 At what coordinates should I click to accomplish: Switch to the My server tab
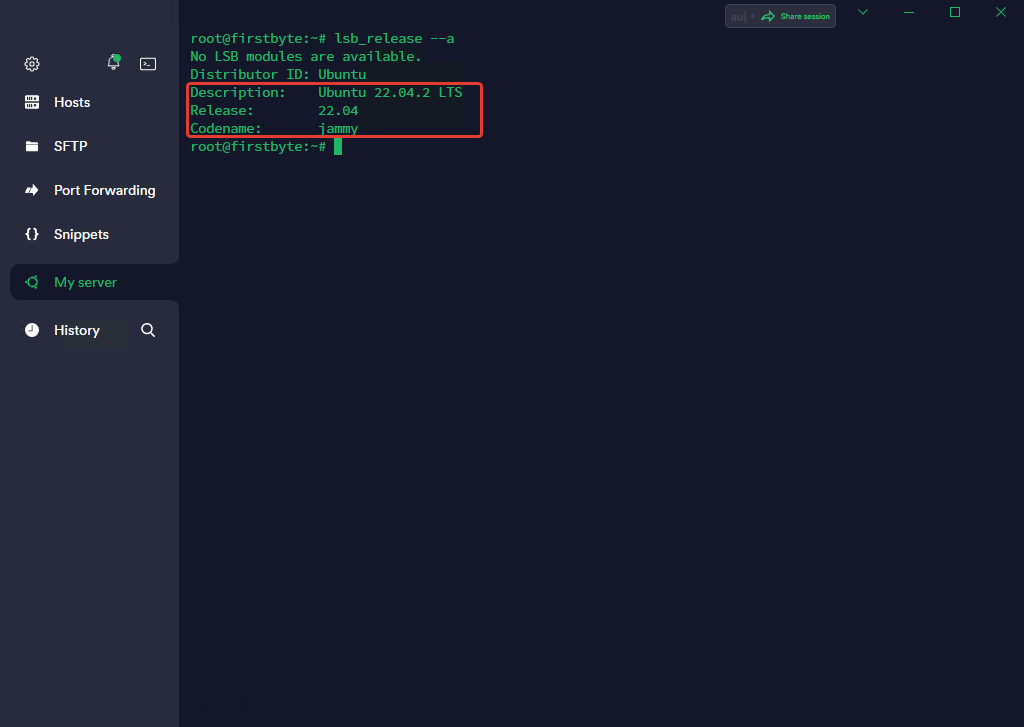pyautogui.click(x=85, y=282)
